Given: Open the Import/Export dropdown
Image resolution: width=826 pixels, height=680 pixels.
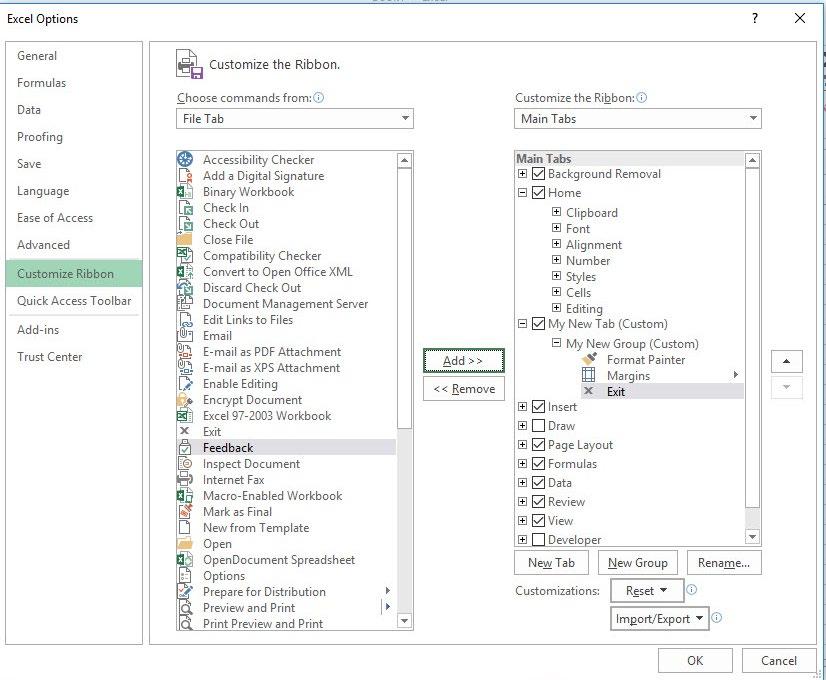Looking at the screenshot, I should 658,618.
